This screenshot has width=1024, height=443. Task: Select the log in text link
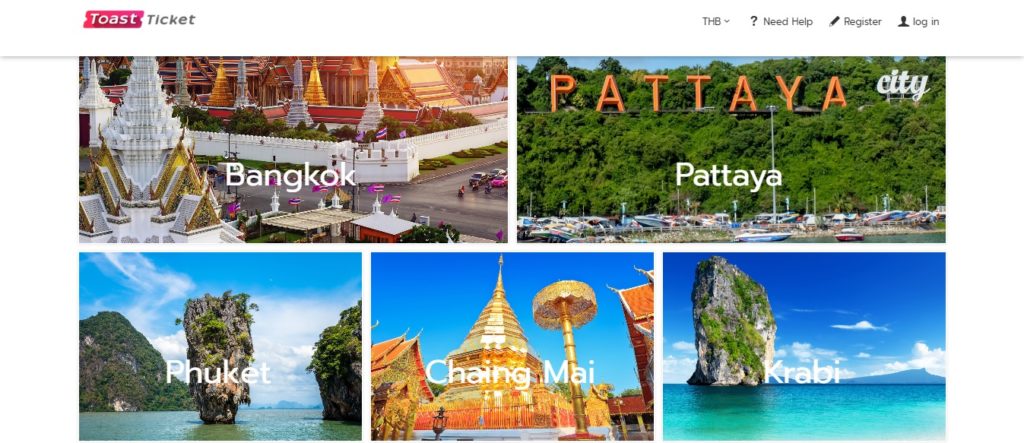click(925, 22)
